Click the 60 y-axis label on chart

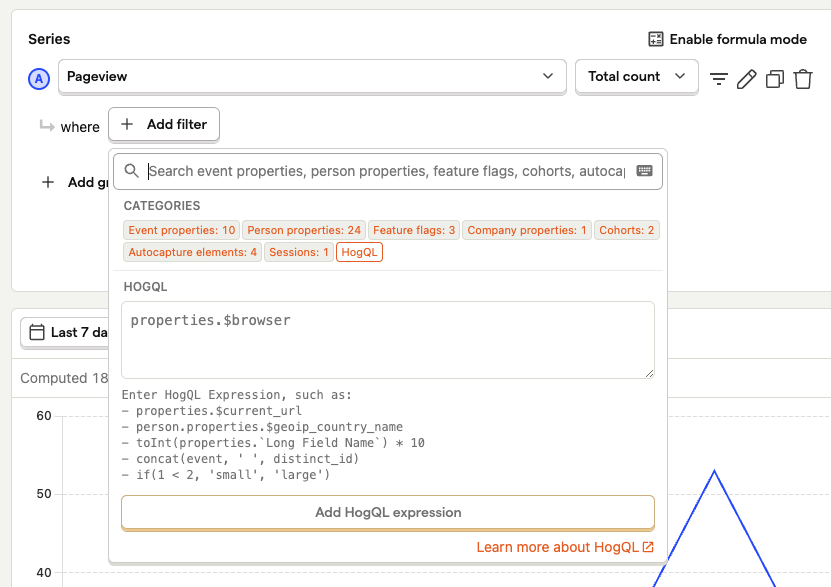[x=44, y=416]
